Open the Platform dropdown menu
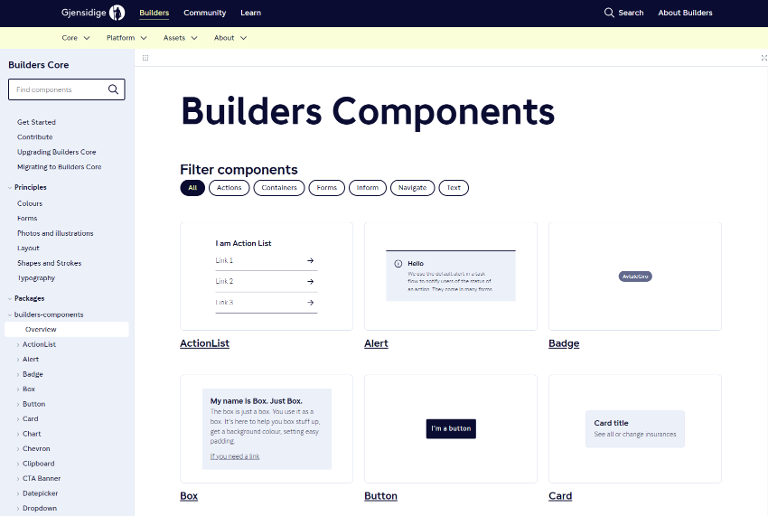 [x=127, y=38]
